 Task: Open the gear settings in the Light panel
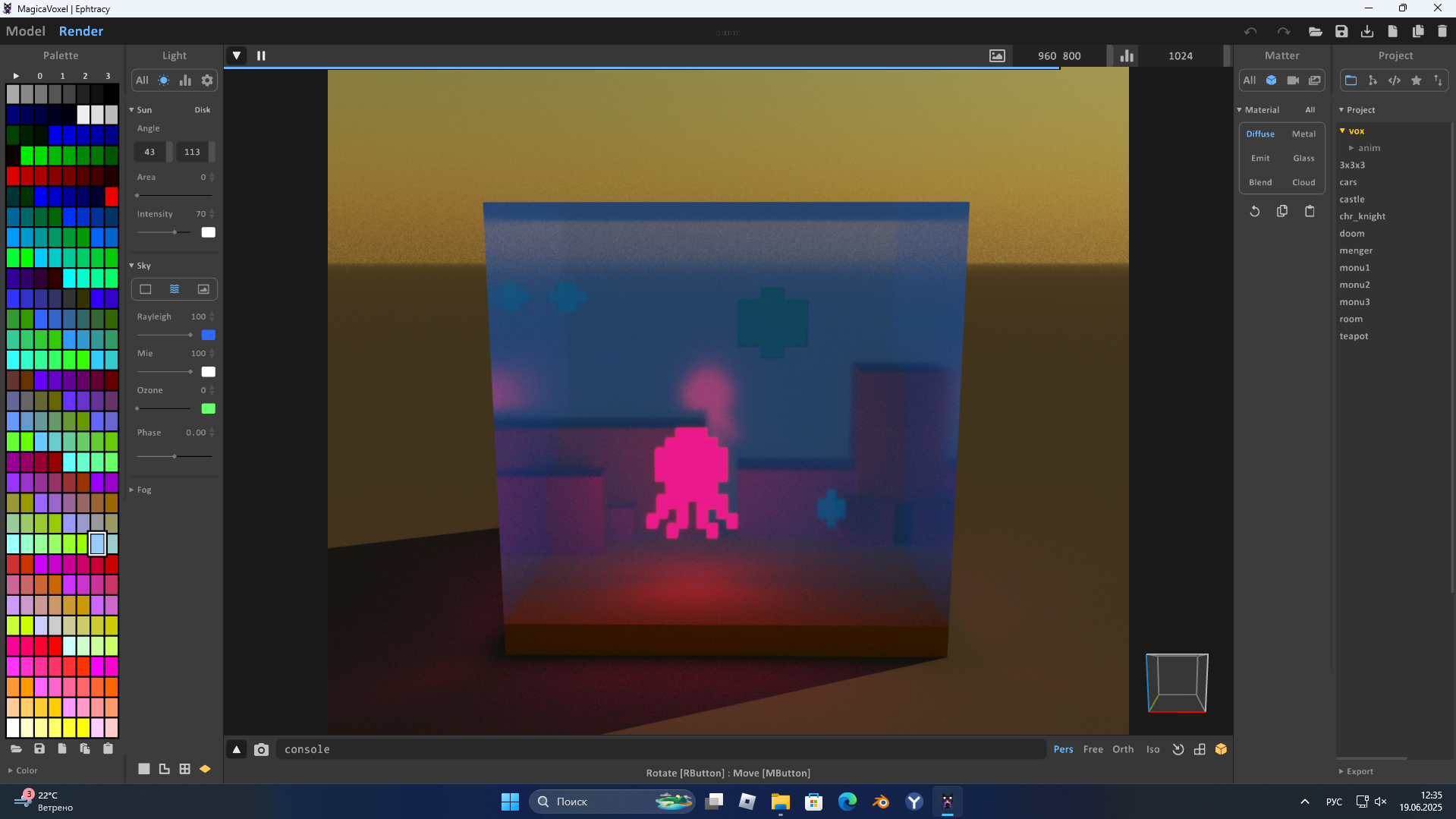(207, 80)
